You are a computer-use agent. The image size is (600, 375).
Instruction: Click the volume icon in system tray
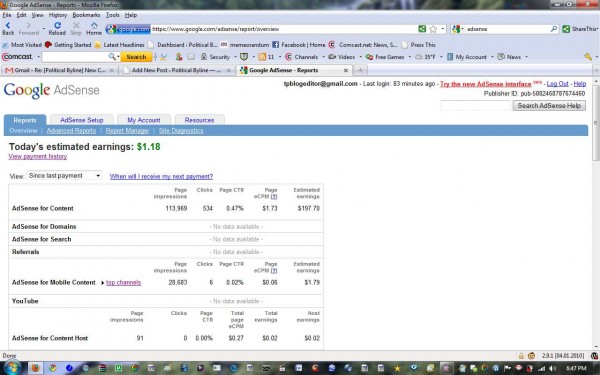point(552,368)
